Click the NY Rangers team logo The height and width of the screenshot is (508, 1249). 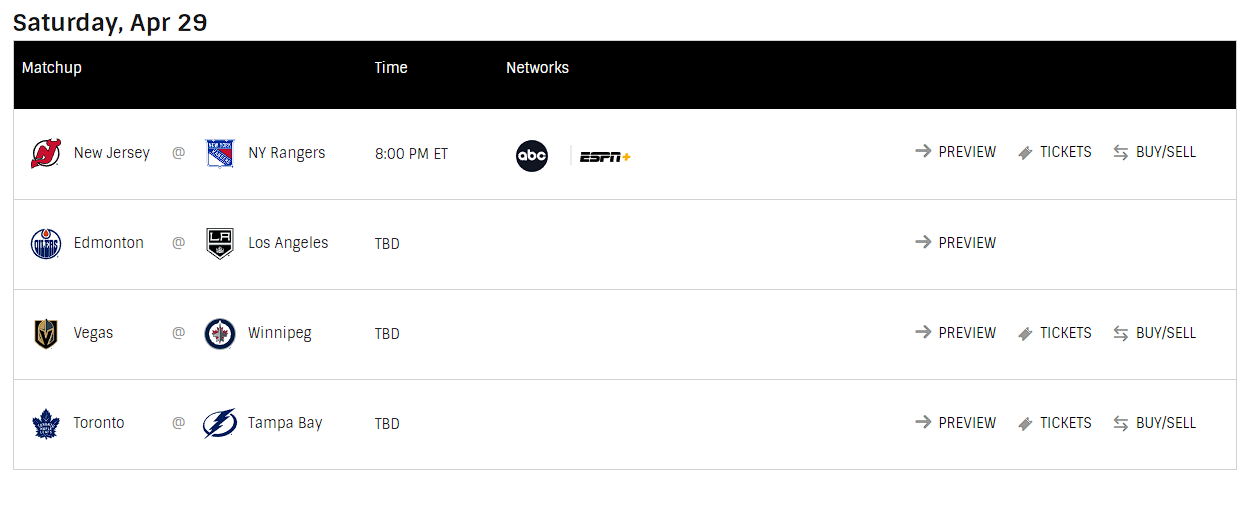coord(220,153)
